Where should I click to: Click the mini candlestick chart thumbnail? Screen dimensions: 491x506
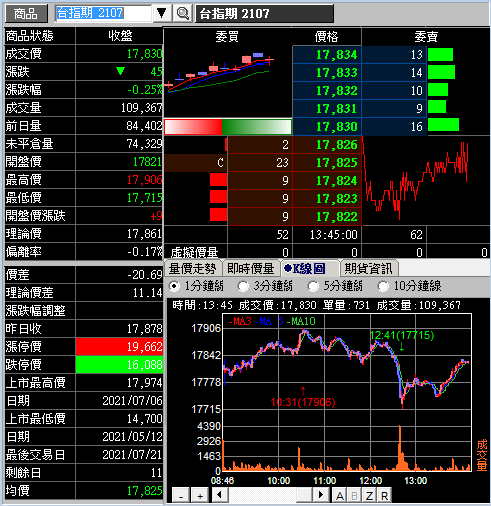point(220,72)
